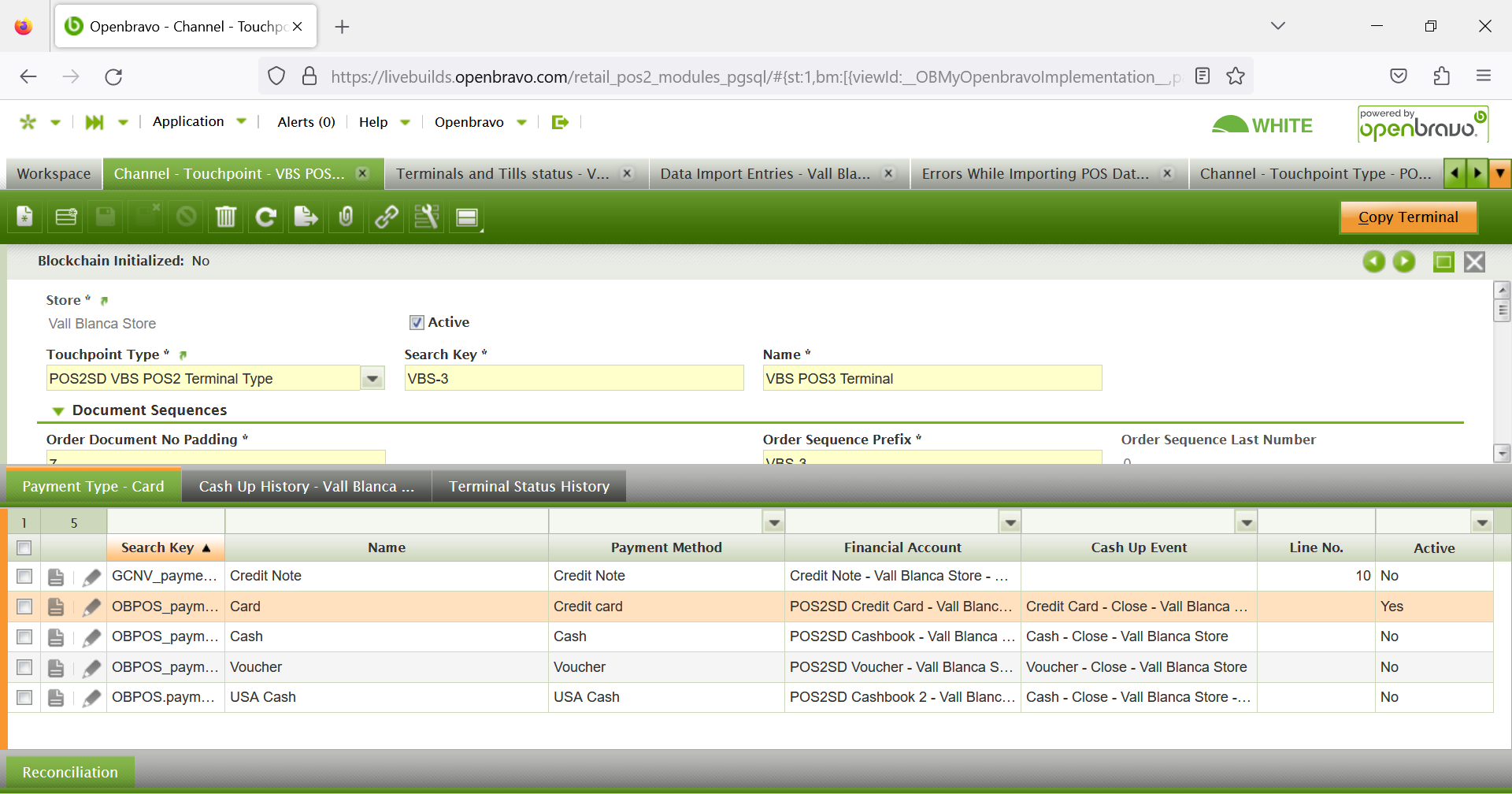1512x794 pixels.
Task: Check the USA Cash row checkbox
Action: [x=24, y=697]
